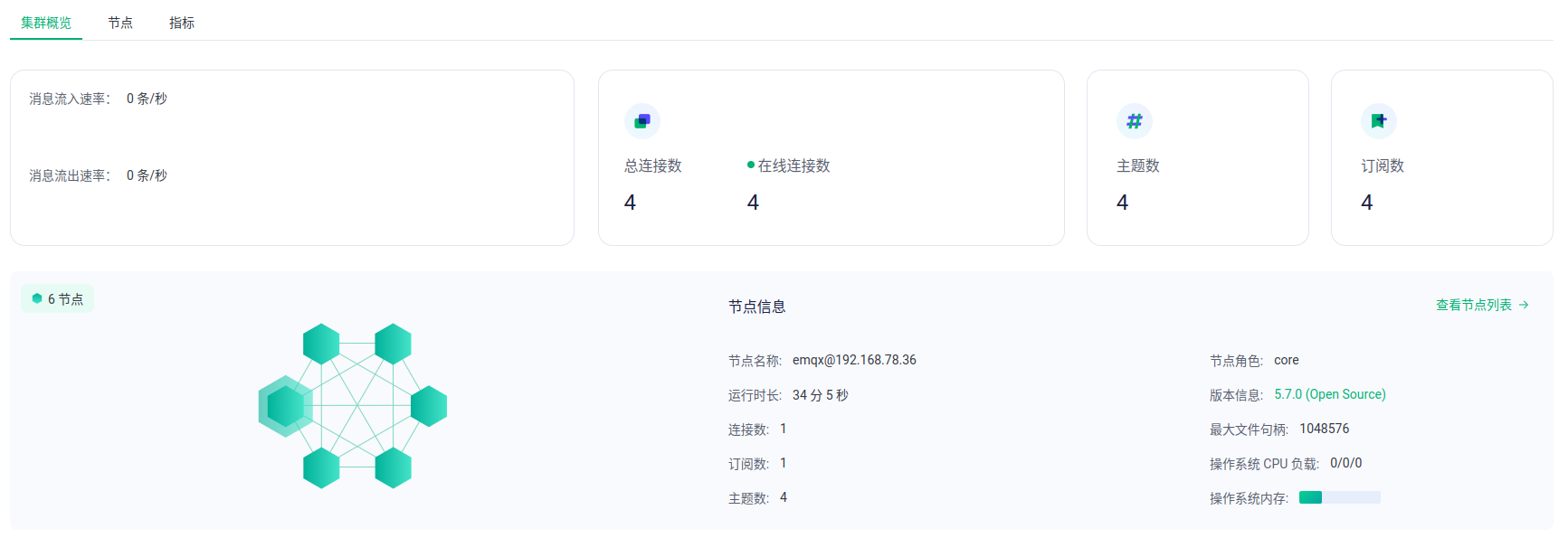Click the 总连接数 label
Viewport: 1568px width, 557px height.
point(653,165)
